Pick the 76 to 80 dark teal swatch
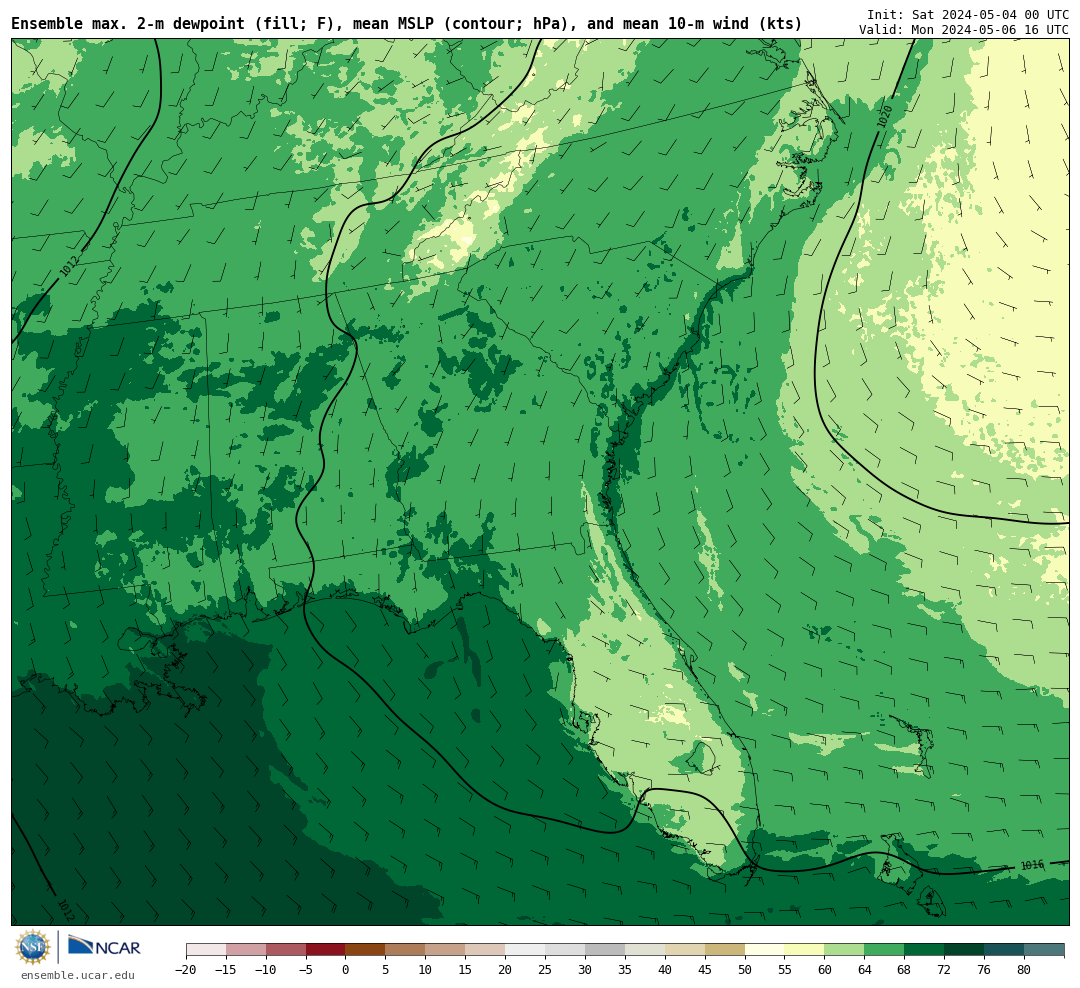Image resolution: width=1080 pixels, height=988 pixels. click(1005, 950)
